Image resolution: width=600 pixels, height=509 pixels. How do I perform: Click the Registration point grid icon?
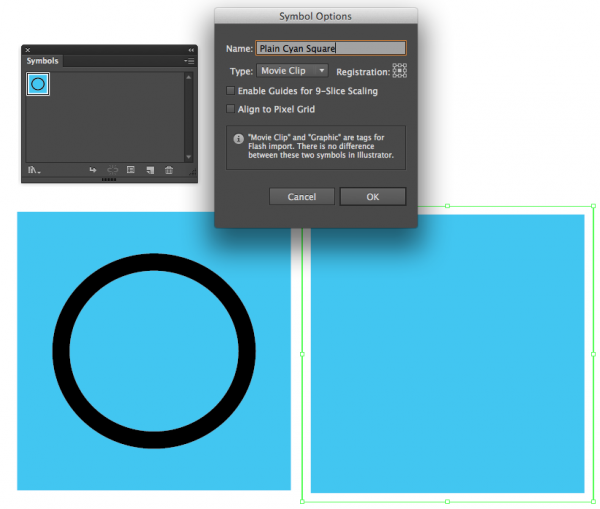[399, 71]
